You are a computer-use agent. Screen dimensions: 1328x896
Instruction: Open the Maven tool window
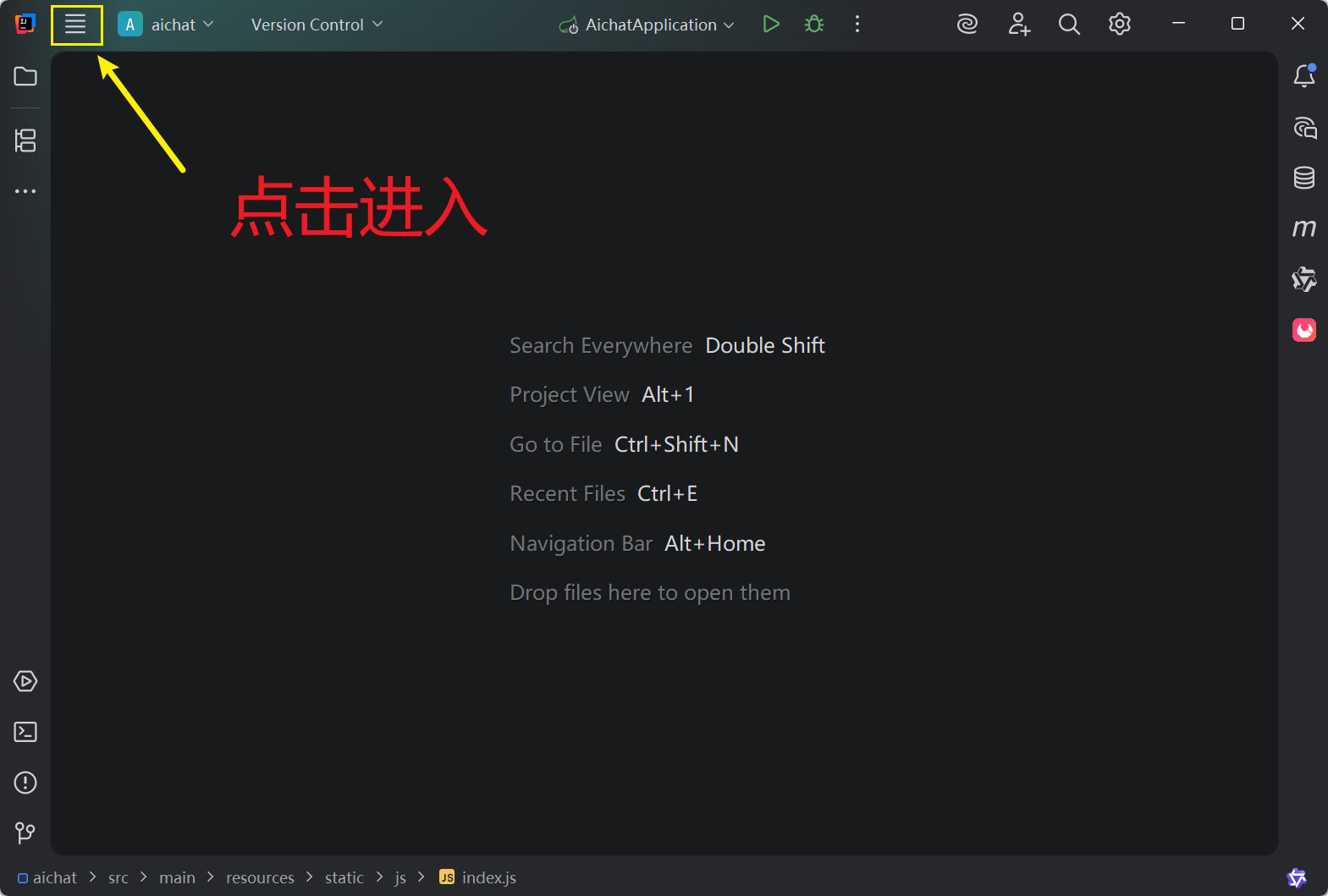1303,228
